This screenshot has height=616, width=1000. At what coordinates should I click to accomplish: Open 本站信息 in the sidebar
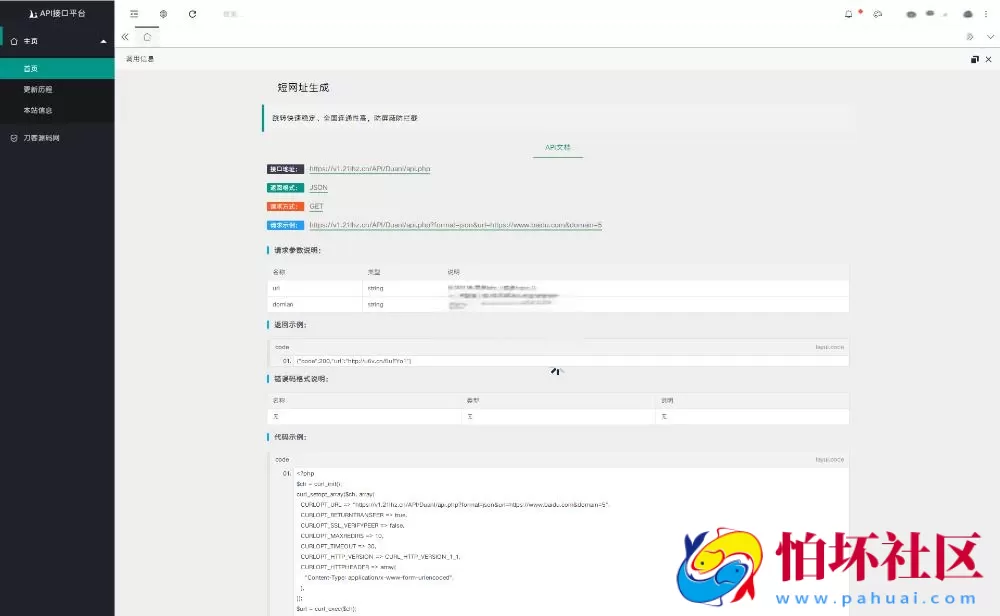[x=38, y=110]
